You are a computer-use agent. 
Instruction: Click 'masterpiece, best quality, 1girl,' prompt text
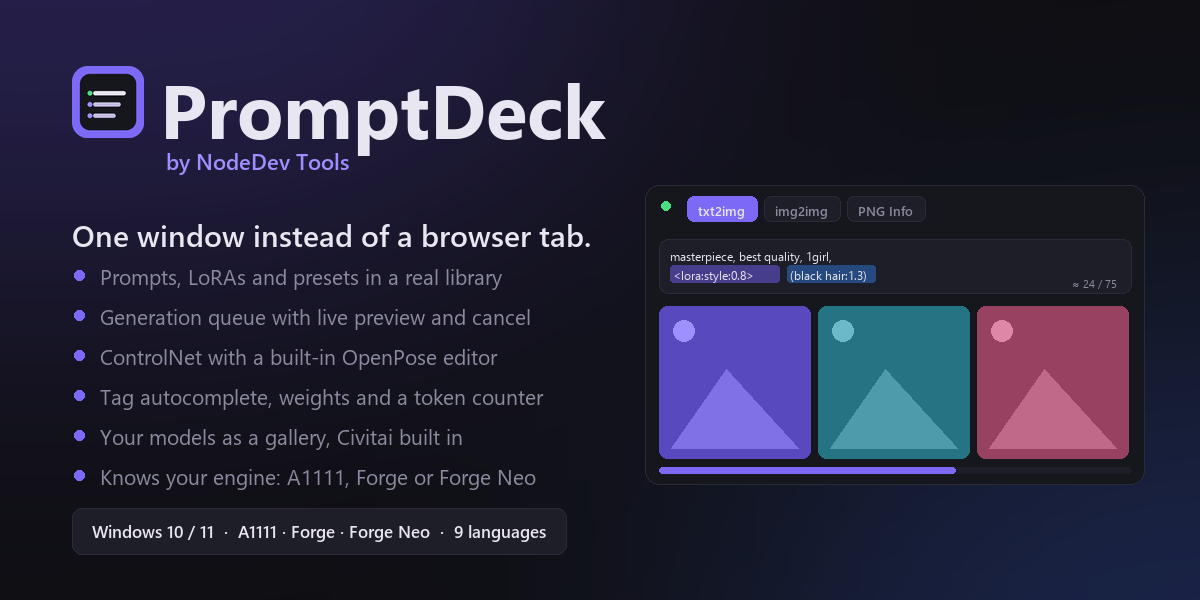pyautogui.click(x=751, y=257)
